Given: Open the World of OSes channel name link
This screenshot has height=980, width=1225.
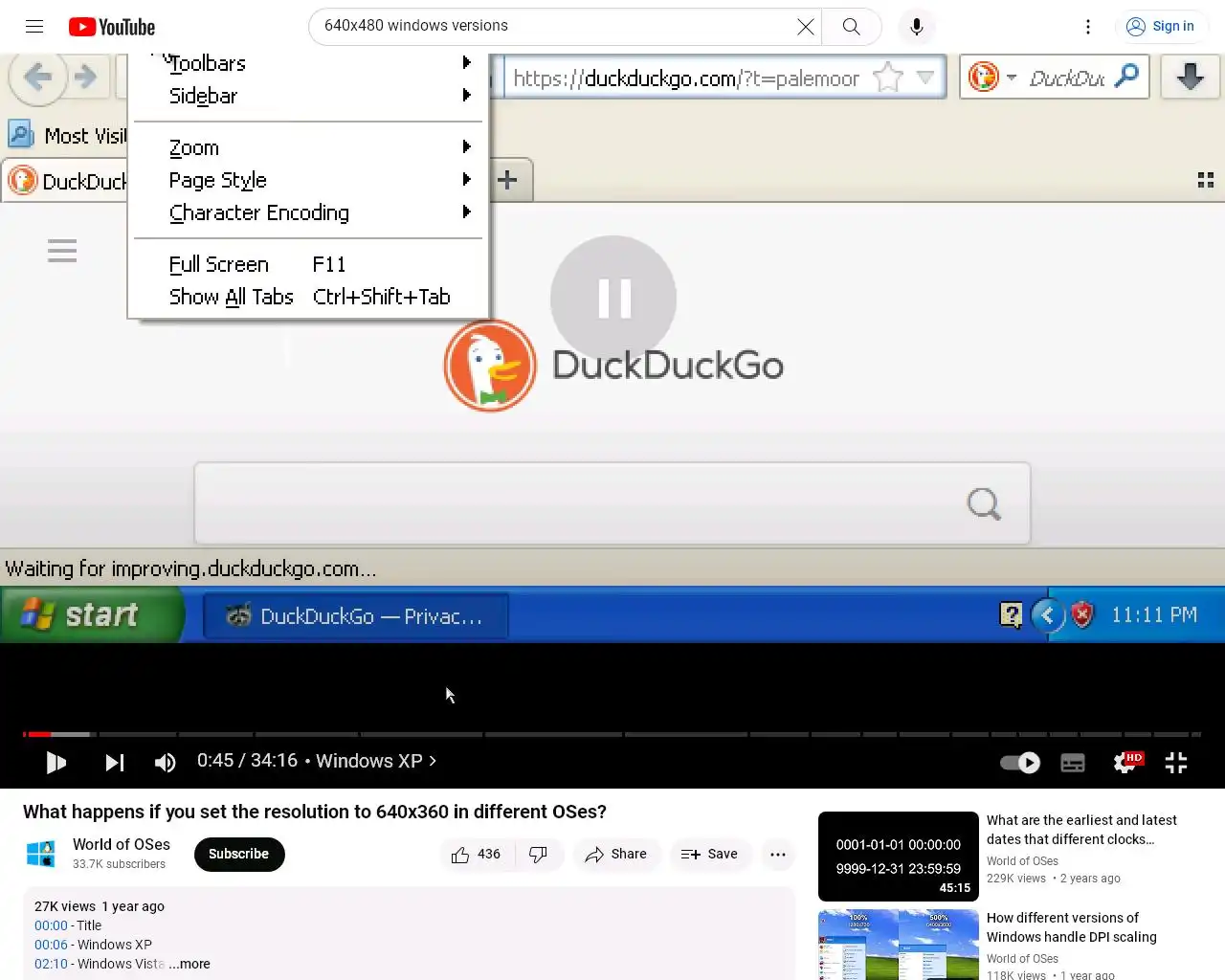Looking at the screenshot, I should [122, 844].
